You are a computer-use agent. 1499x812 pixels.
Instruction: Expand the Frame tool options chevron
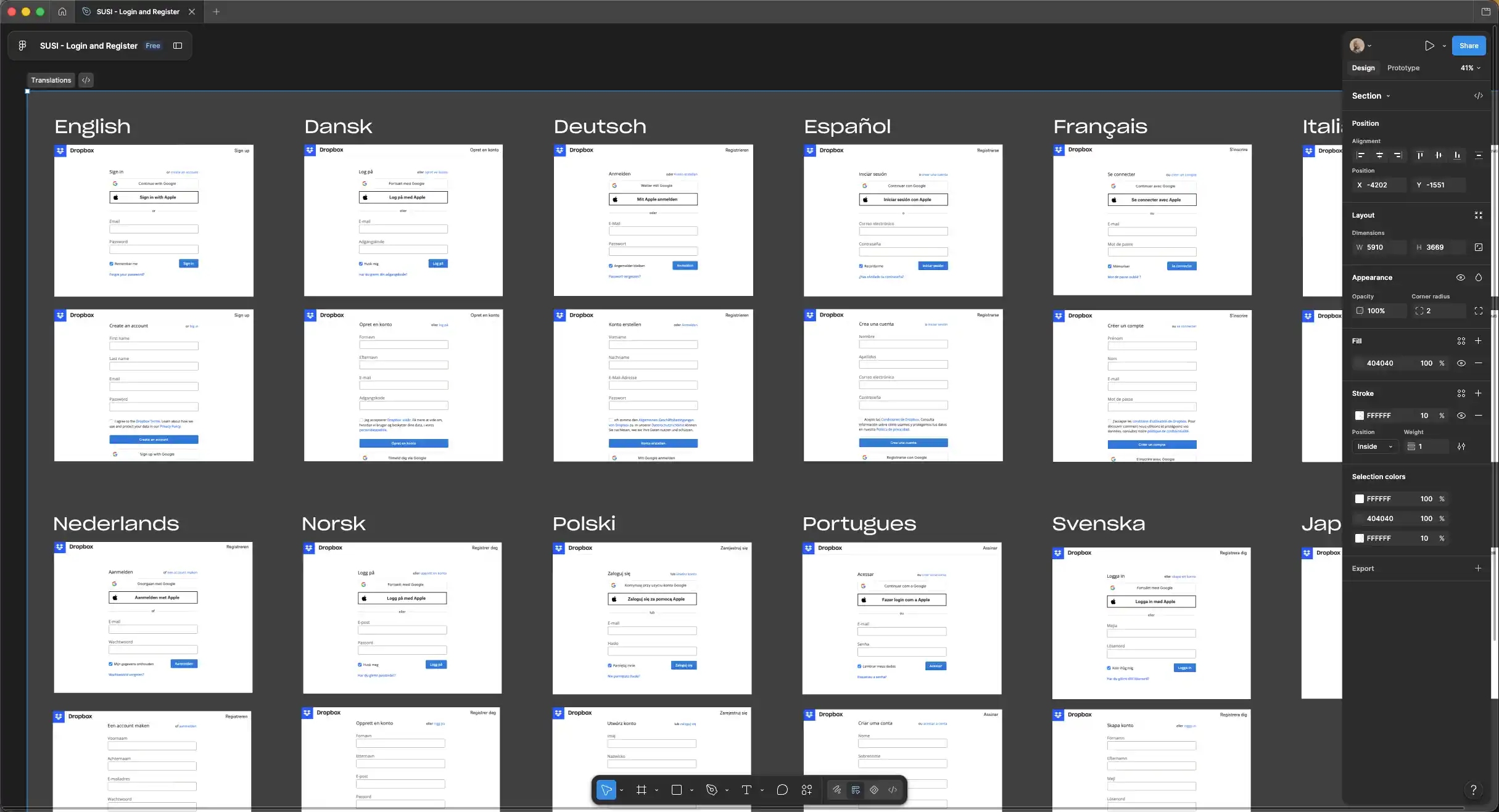click(656, 790)
